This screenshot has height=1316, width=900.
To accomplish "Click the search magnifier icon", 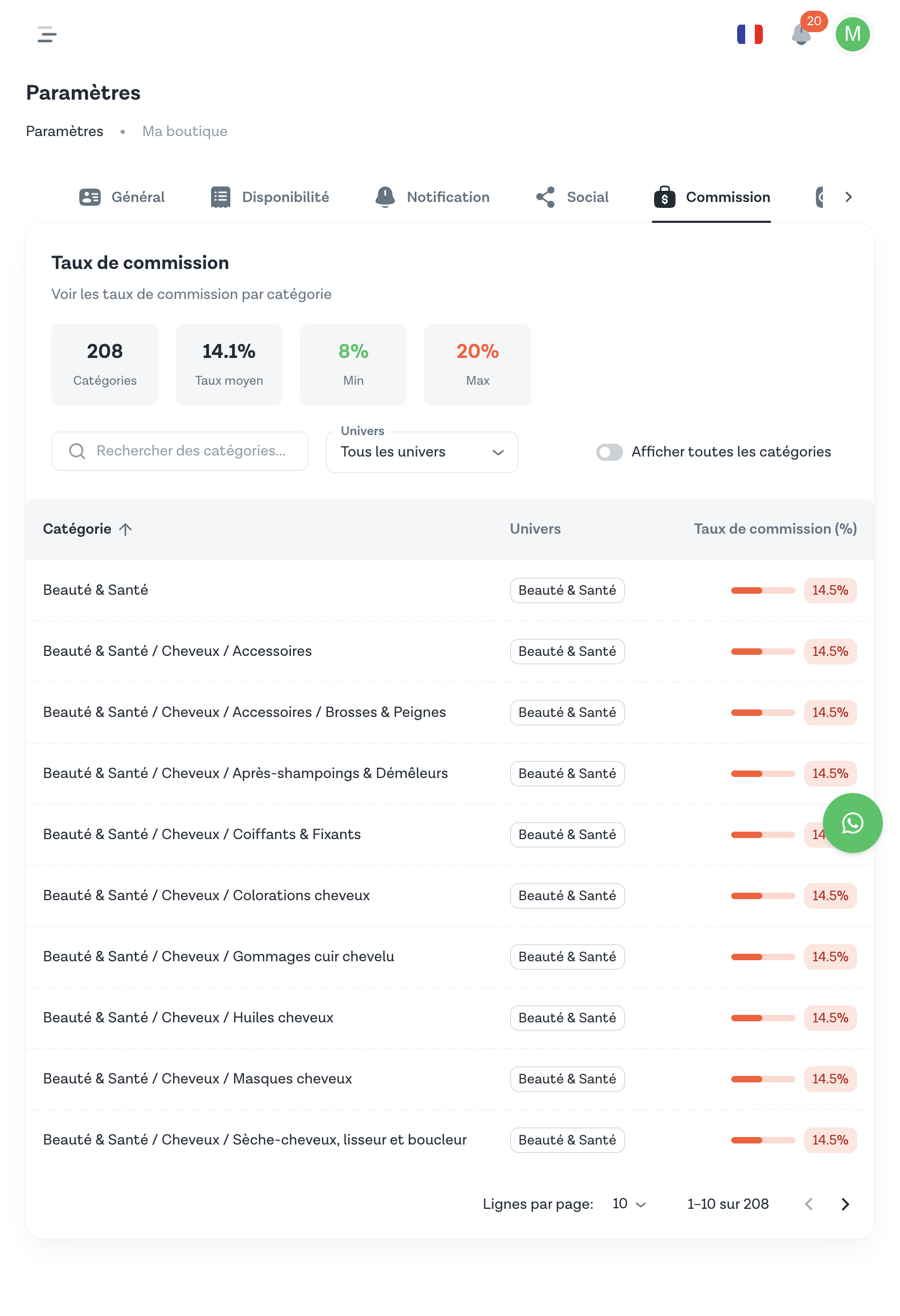I will (x=77, y=451).
